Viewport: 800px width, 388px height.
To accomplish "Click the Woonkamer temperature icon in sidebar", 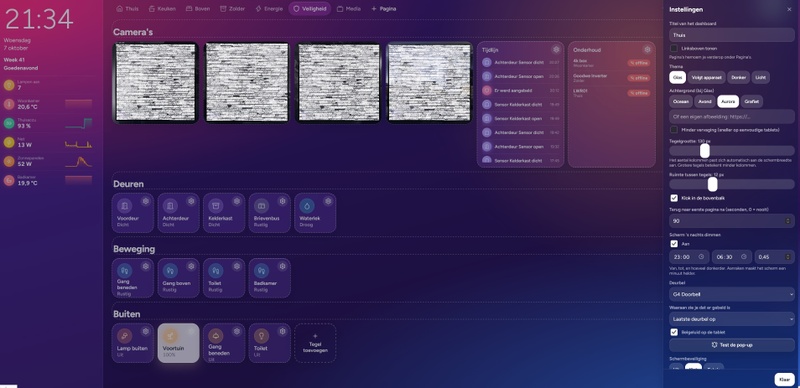I will 9,104.
